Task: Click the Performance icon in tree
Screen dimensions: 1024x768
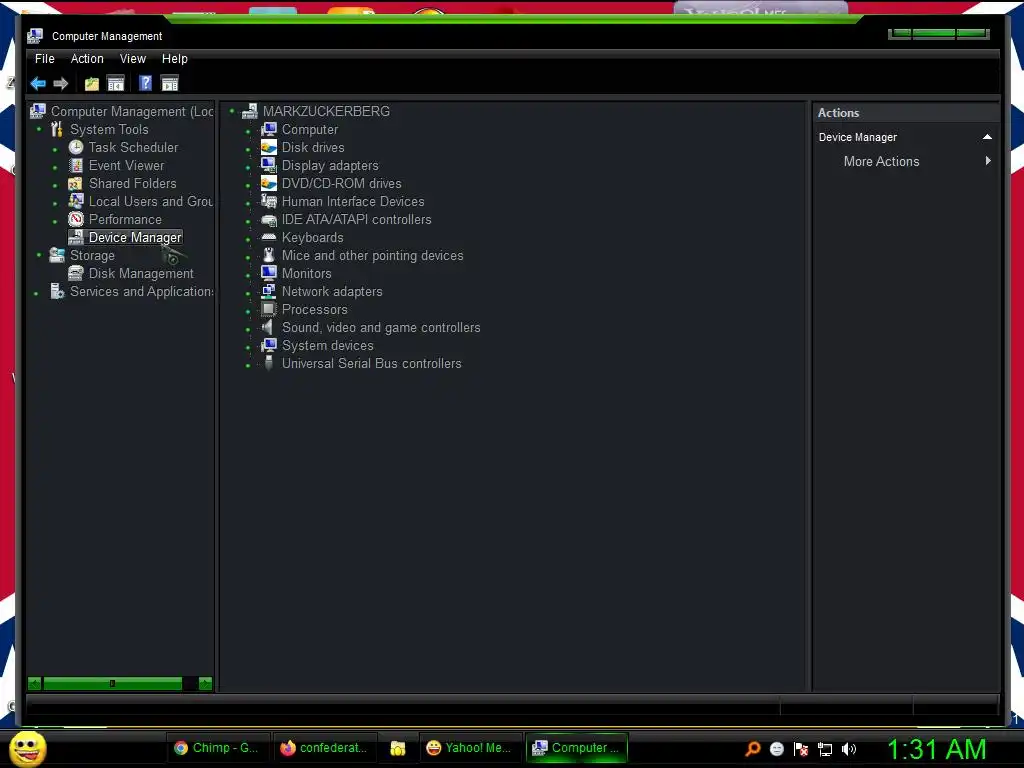Action: click(76, 219)
